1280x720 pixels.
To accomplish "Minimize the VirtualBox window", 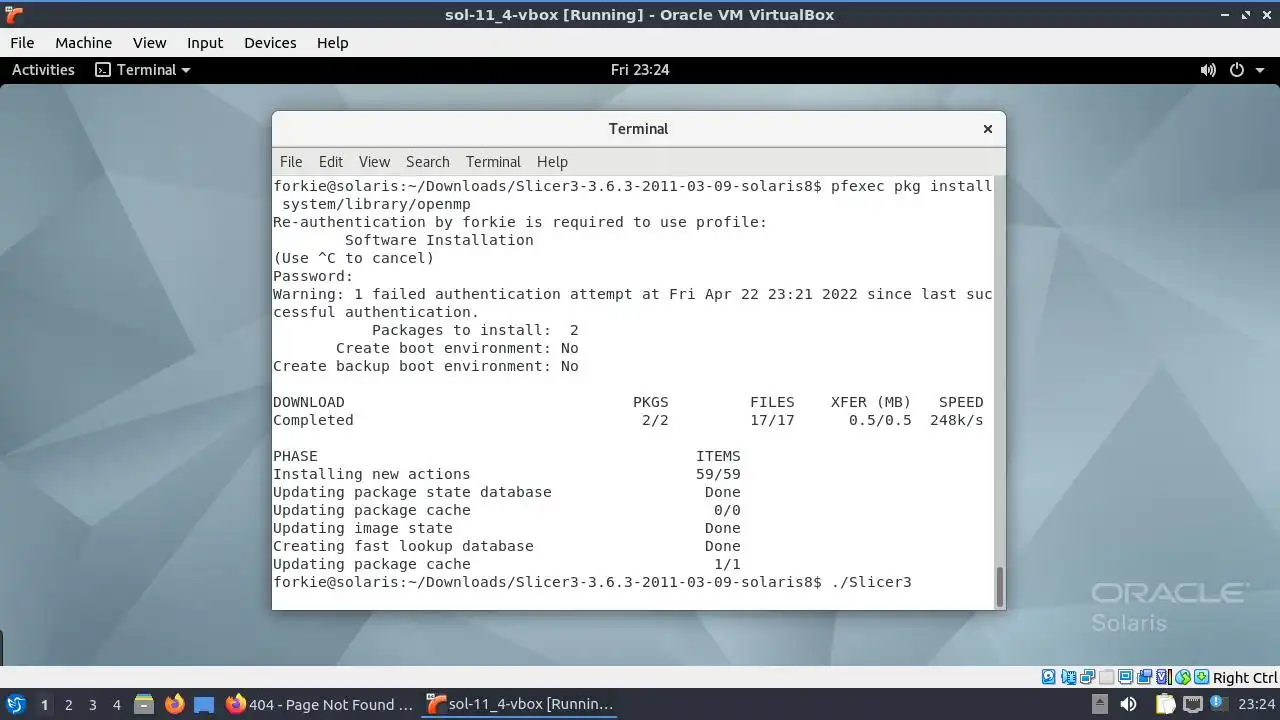I will tap(1226, 15).
